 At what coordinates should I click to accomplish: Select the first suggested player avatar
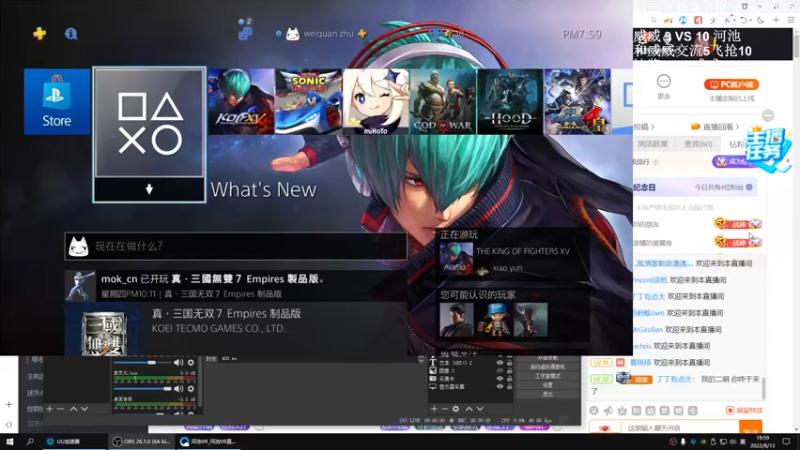click(457, 320)
